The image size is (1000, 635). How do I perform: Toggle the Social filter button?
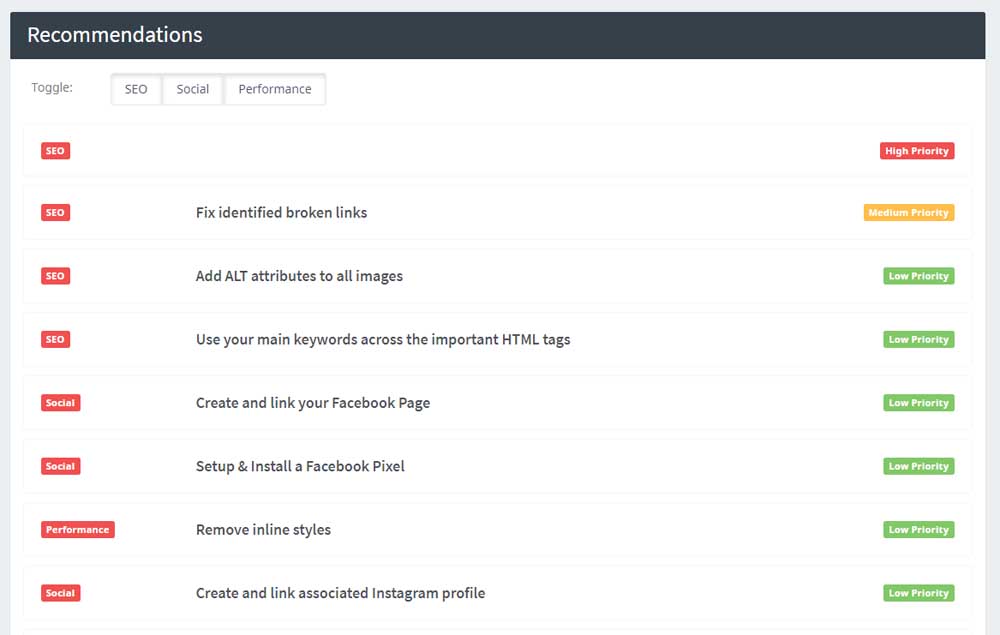tap(193, 89)
